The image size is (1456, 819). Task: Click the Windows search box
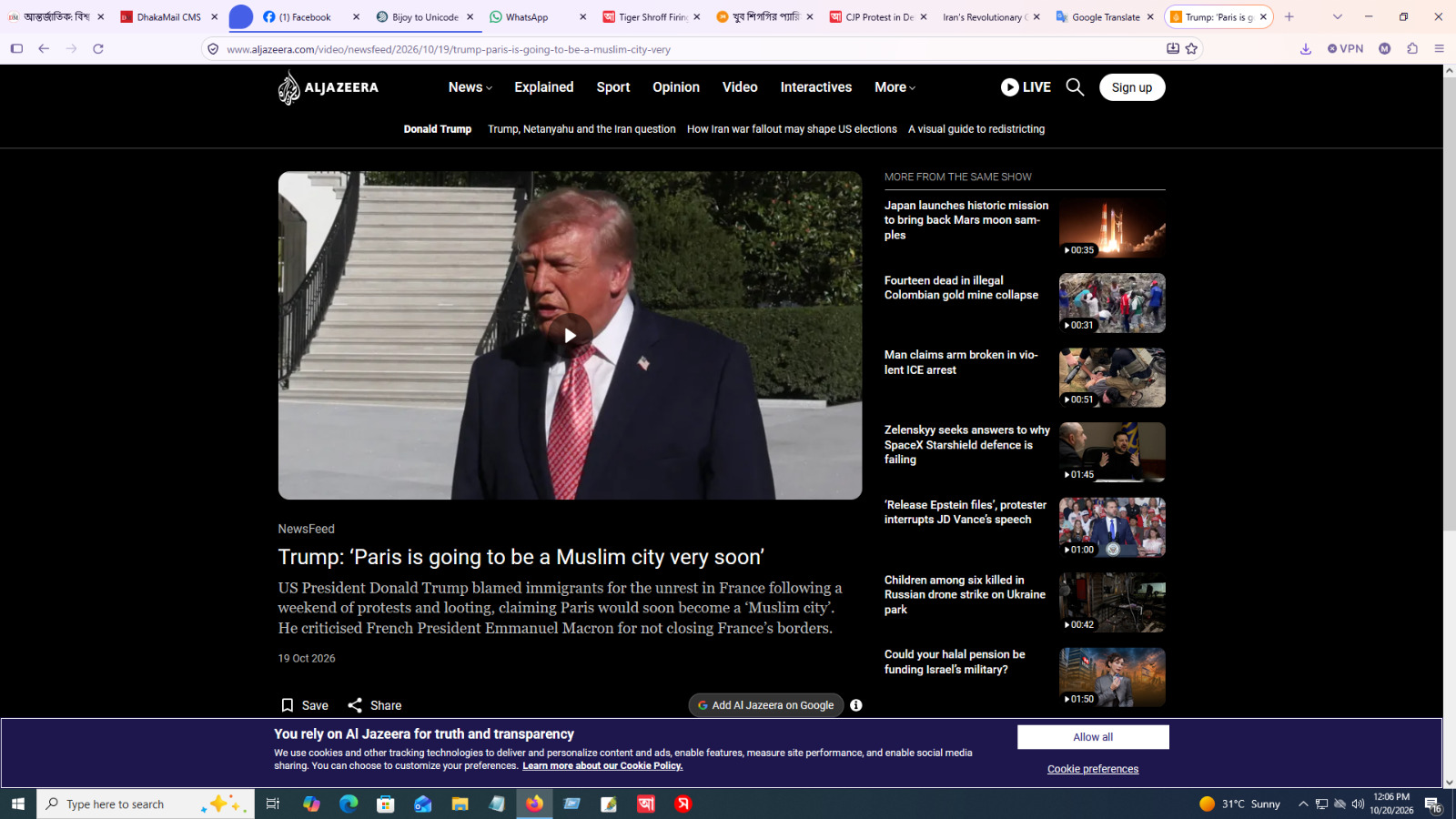click(x=146, y=804)
